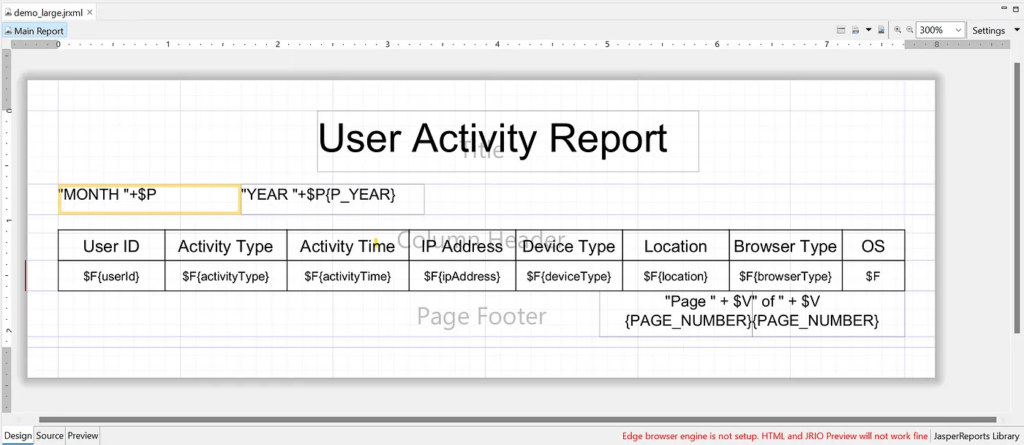This screenshot has height=445, width=1024.
Task: Click the compile report icon in toolbar
Action: (x=841, y=31)
